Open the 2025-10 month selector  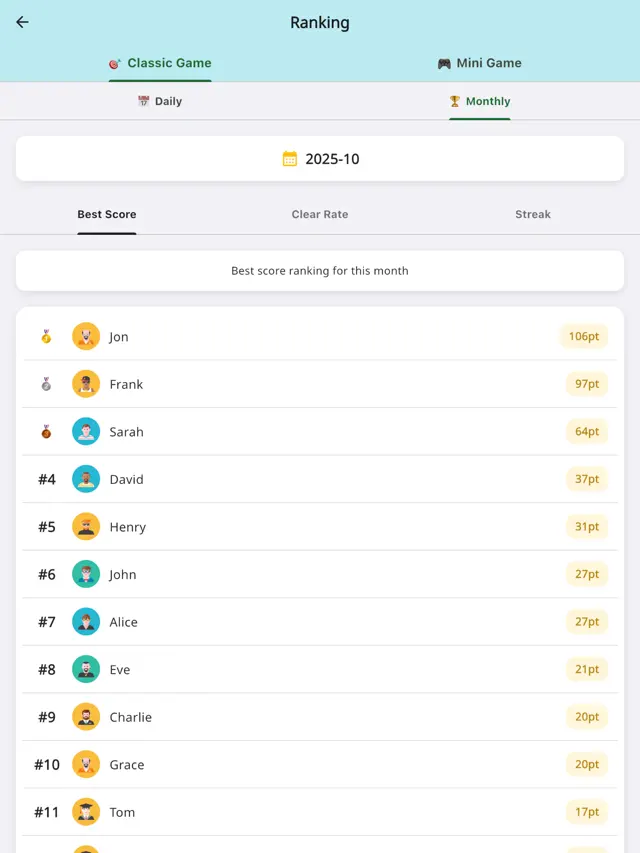click(320, 157)
